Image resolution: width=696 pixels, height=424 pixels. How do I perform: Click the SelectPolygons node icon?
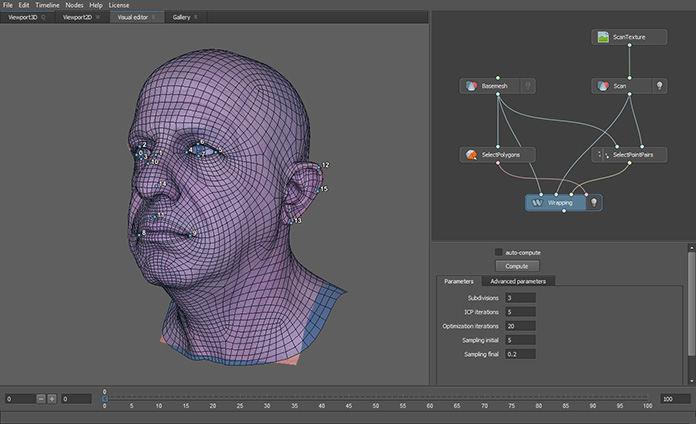(471, 155)
